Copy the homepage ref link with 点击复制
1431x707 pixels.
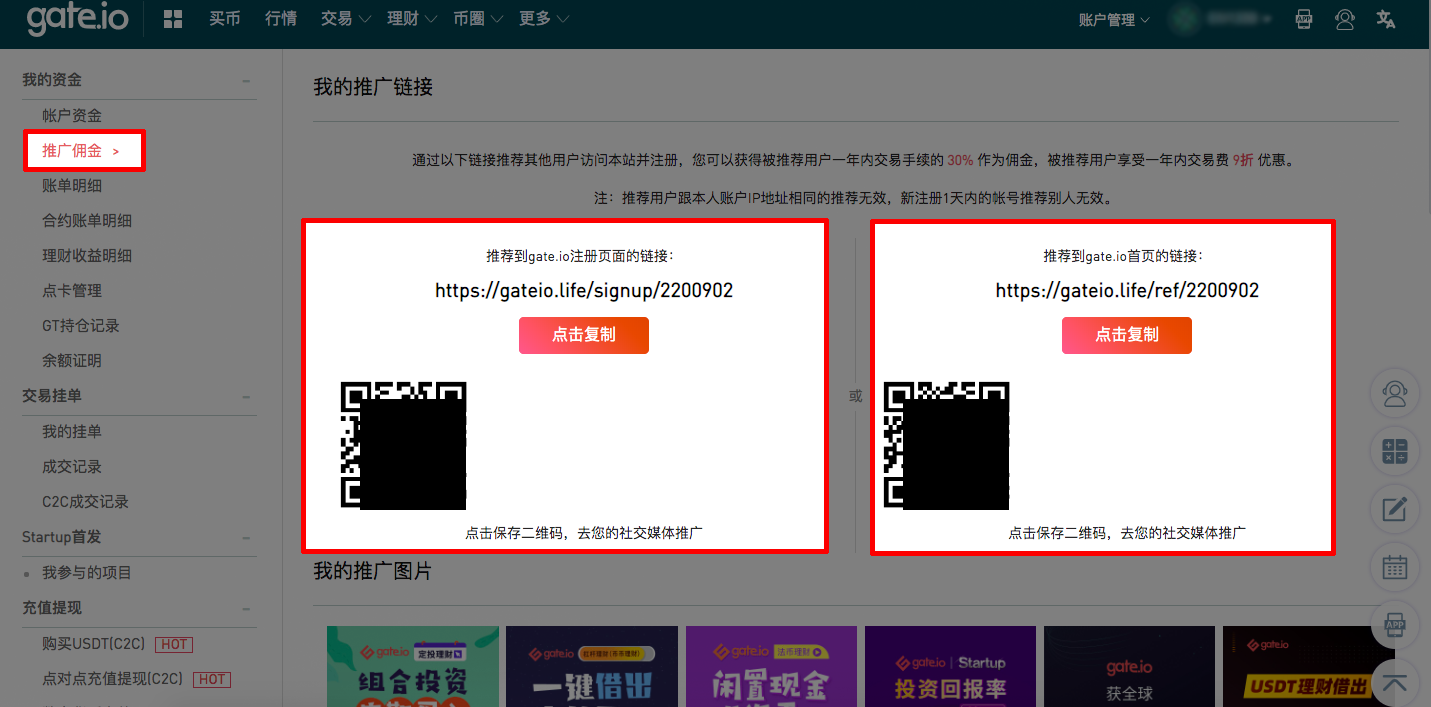(1127, 335)
